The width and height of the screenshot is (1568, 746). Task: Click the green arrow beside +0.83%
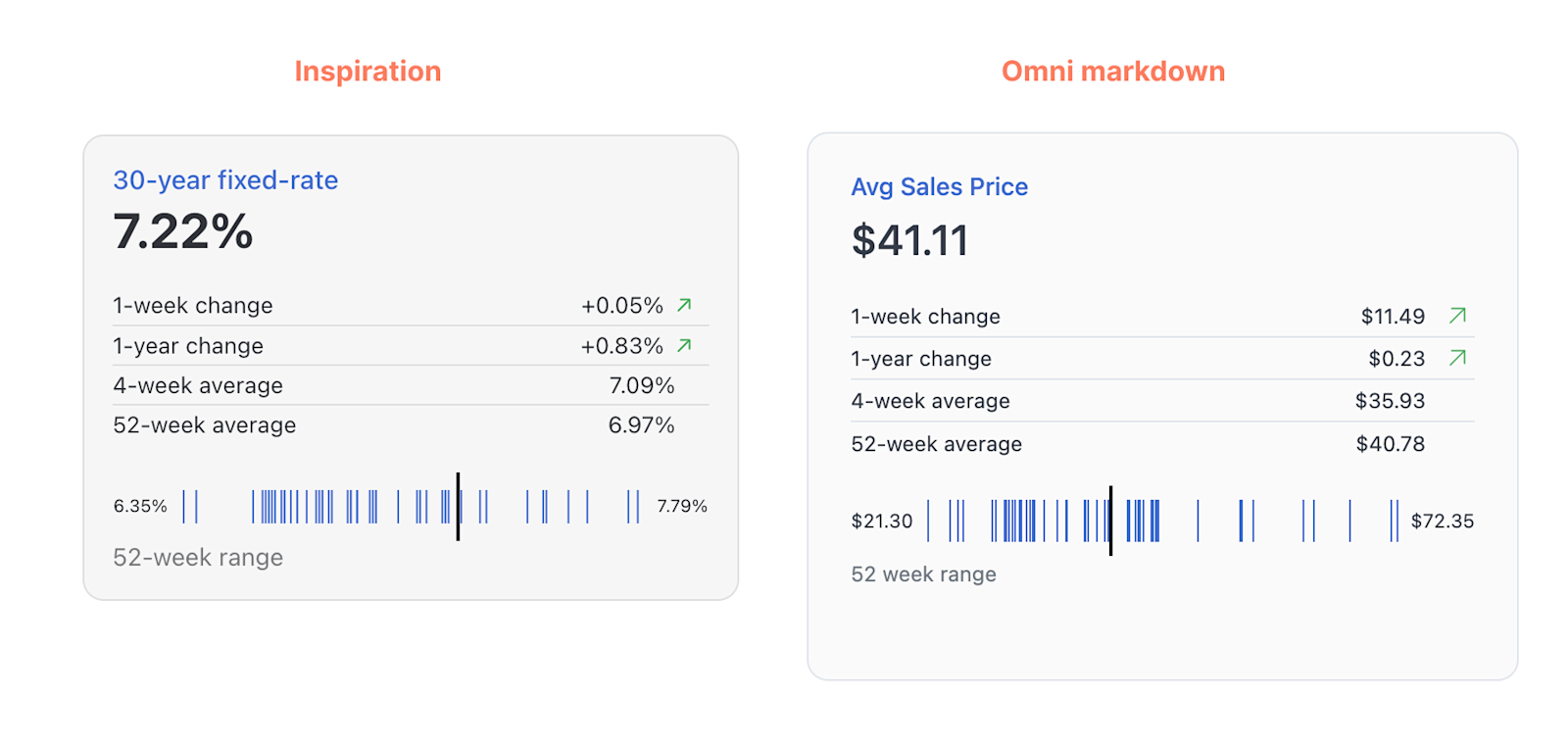pyautogui.click(x=684, y=345)
